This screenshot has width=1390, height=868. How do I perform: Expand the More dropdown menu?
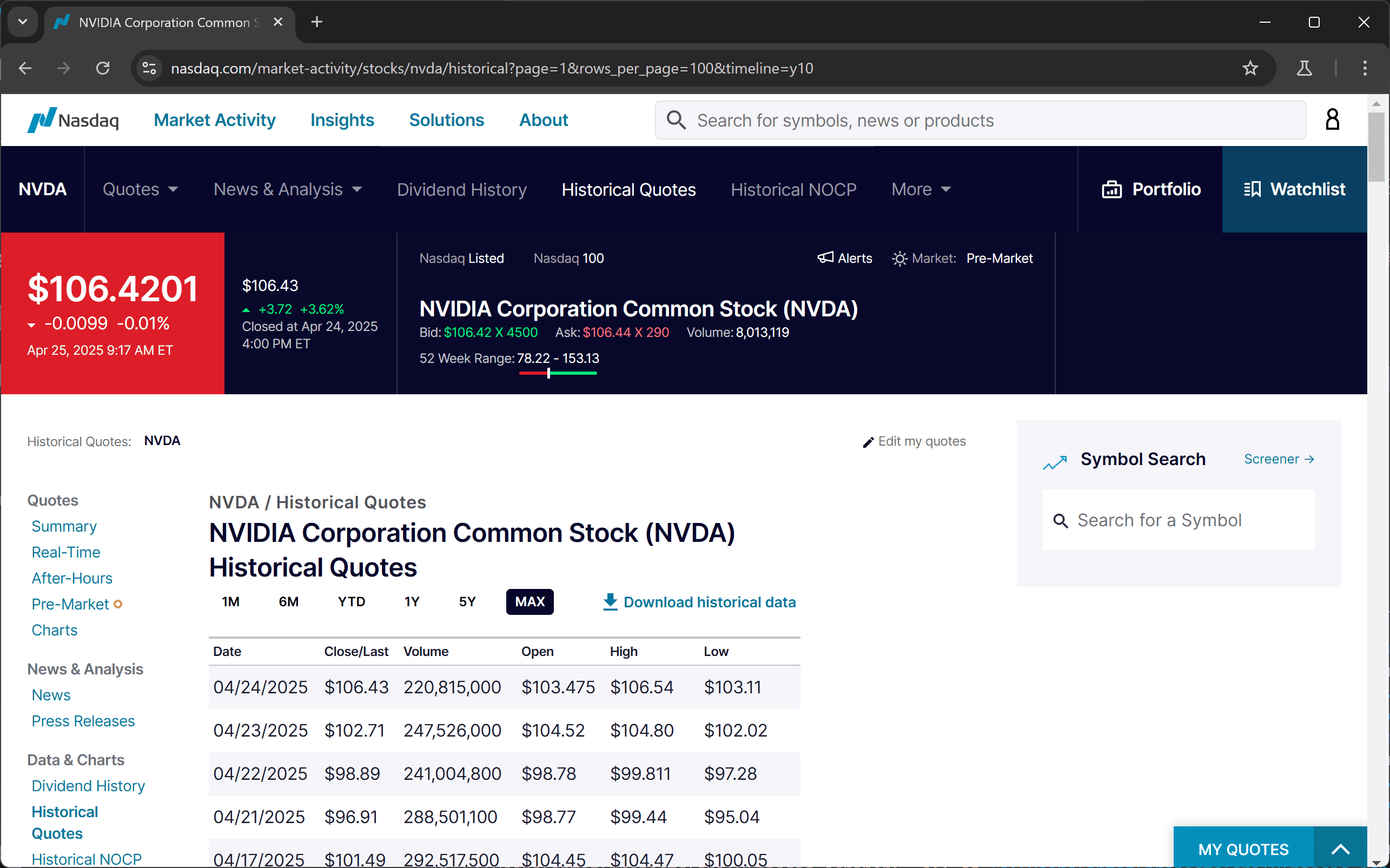pyautogui.click(x=921, y=189)
